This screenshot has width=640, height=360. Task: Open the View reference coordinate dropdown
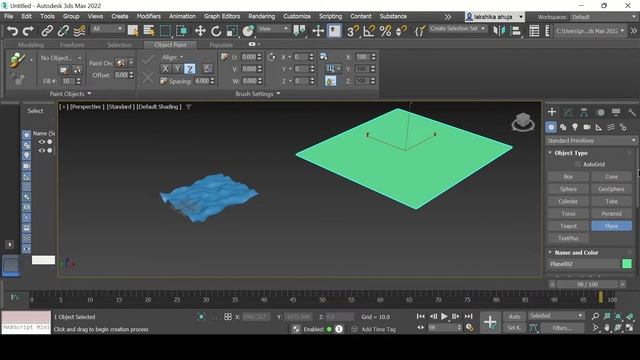[273, 29]
